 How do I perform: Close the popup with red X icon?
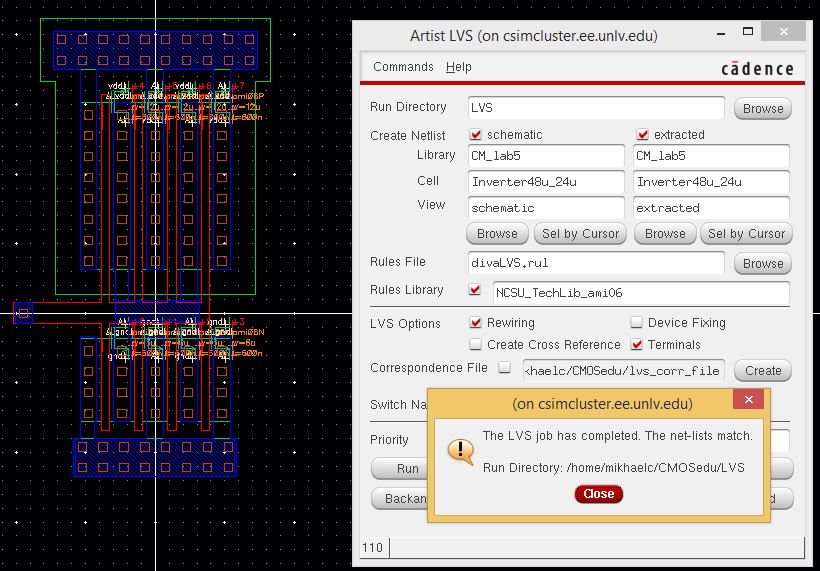tap(747, 401)
